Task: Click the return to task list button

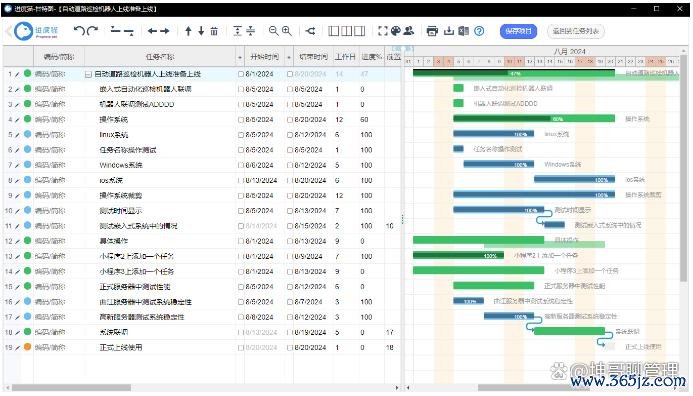Action: pos(575,31)
